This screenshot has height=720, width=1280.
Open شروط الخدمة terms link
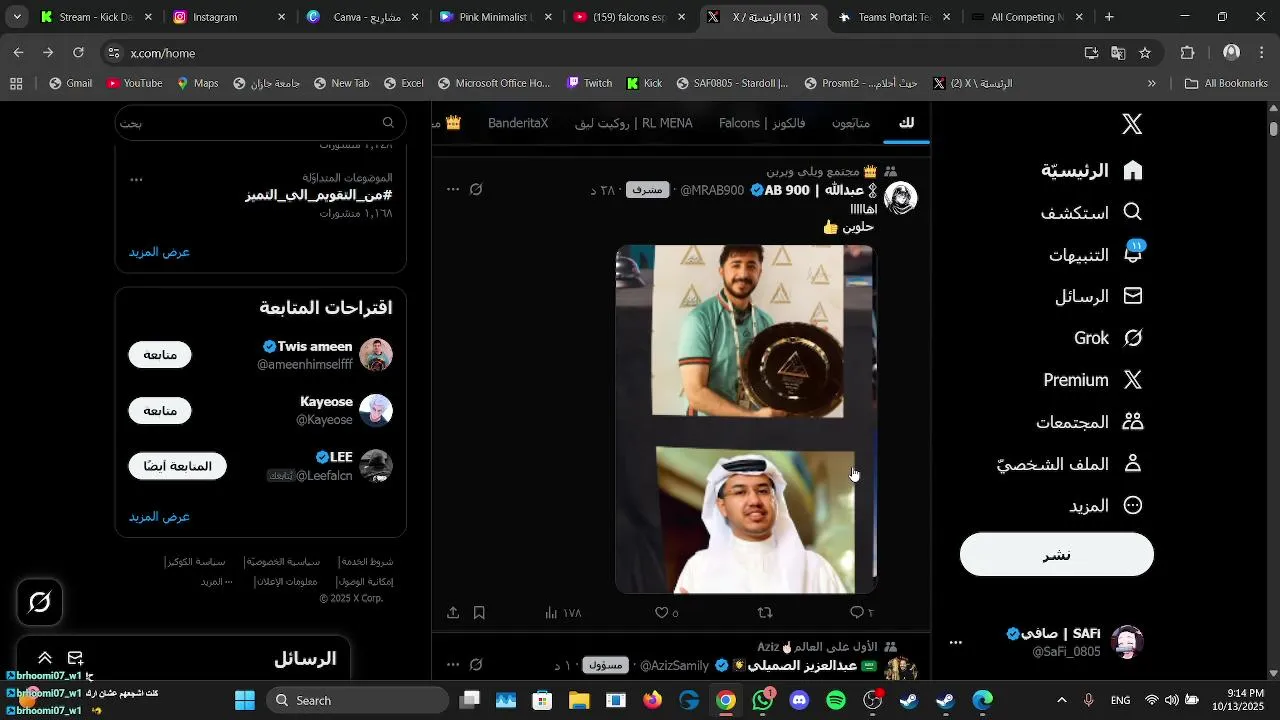366,562
